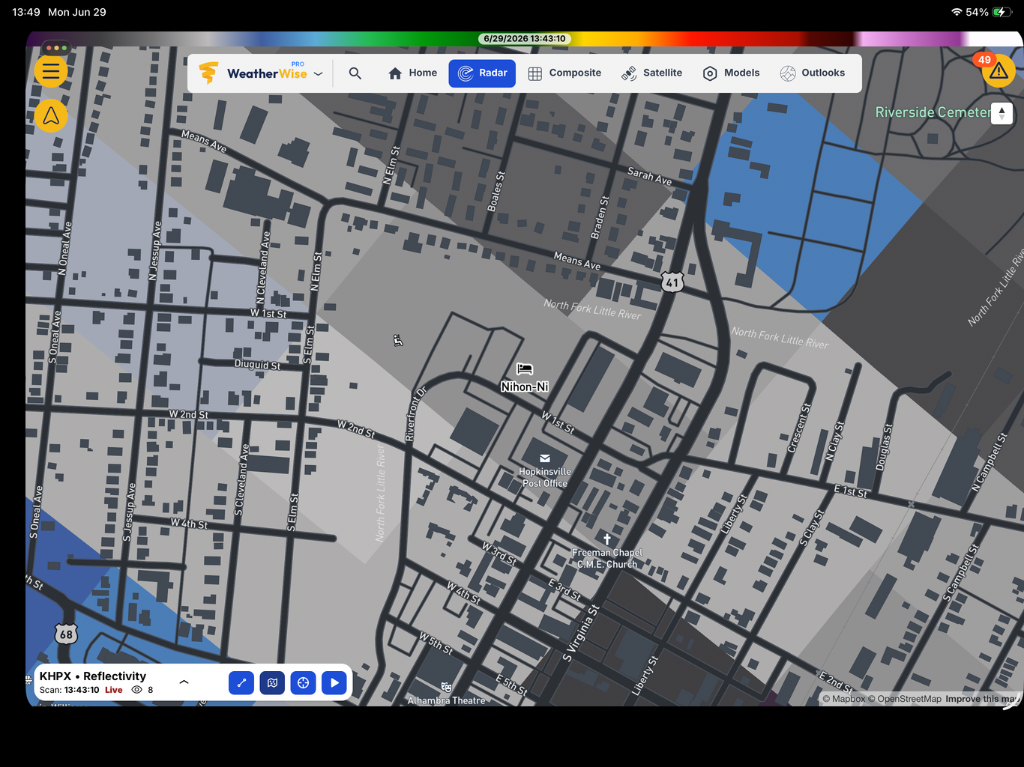The width and height of the screenshot is (1024, 767).
Task: Click the Improve this map link
Action: point(982,699)
